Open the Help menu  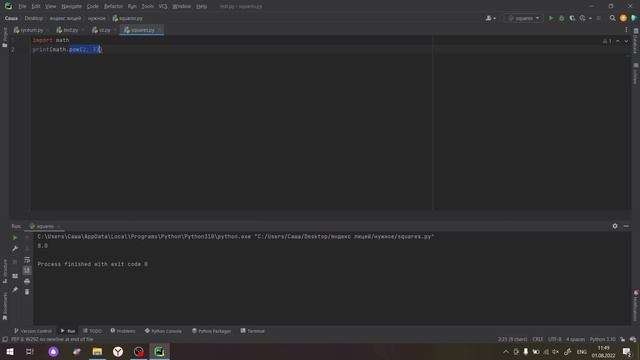(x=201, y=7)
